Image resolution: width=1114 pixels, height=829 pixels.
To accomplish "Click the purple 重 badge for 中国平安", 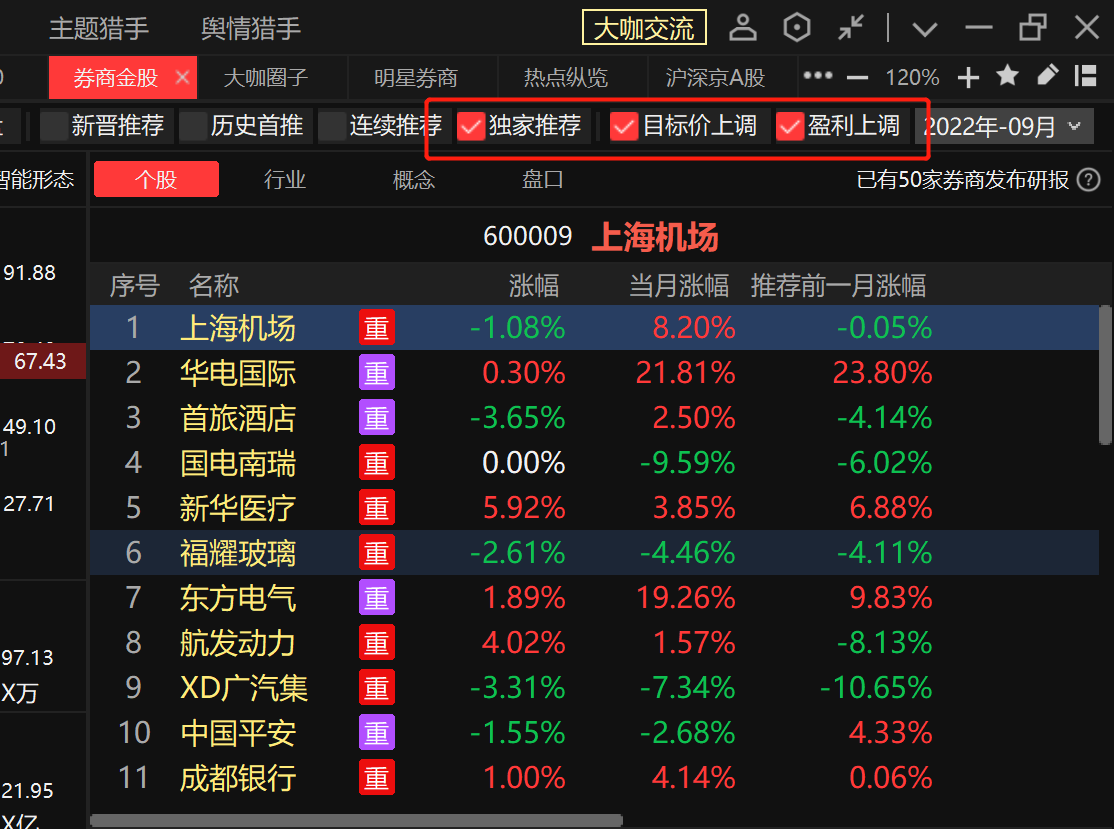I will point(377,733).
